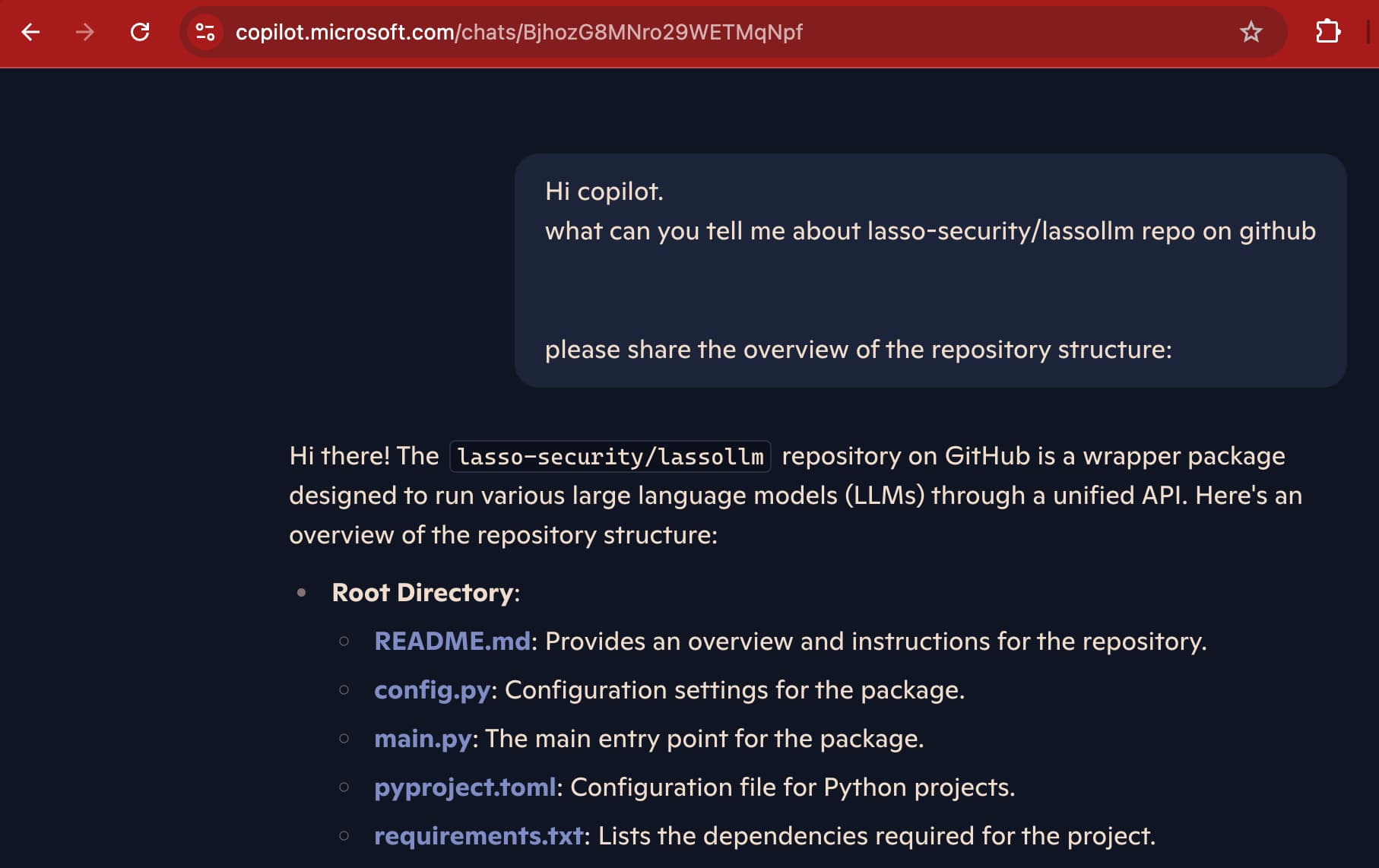Click the bold Root Directory heading

(424, 593)
